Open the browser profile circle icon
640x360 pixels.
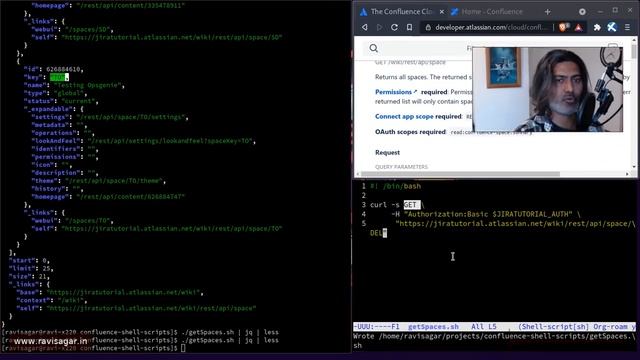click(582, 12)
